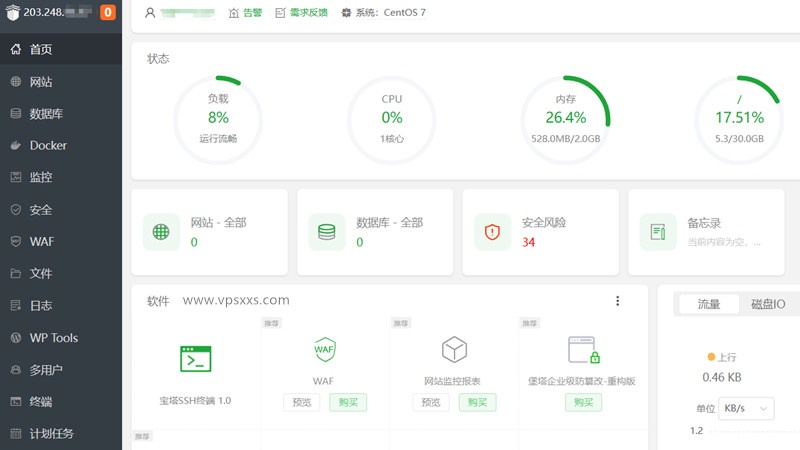The height and width of the screenshot is (450, 800).
Task: Click the green WAF shield software icon
Action: [324, 349]
